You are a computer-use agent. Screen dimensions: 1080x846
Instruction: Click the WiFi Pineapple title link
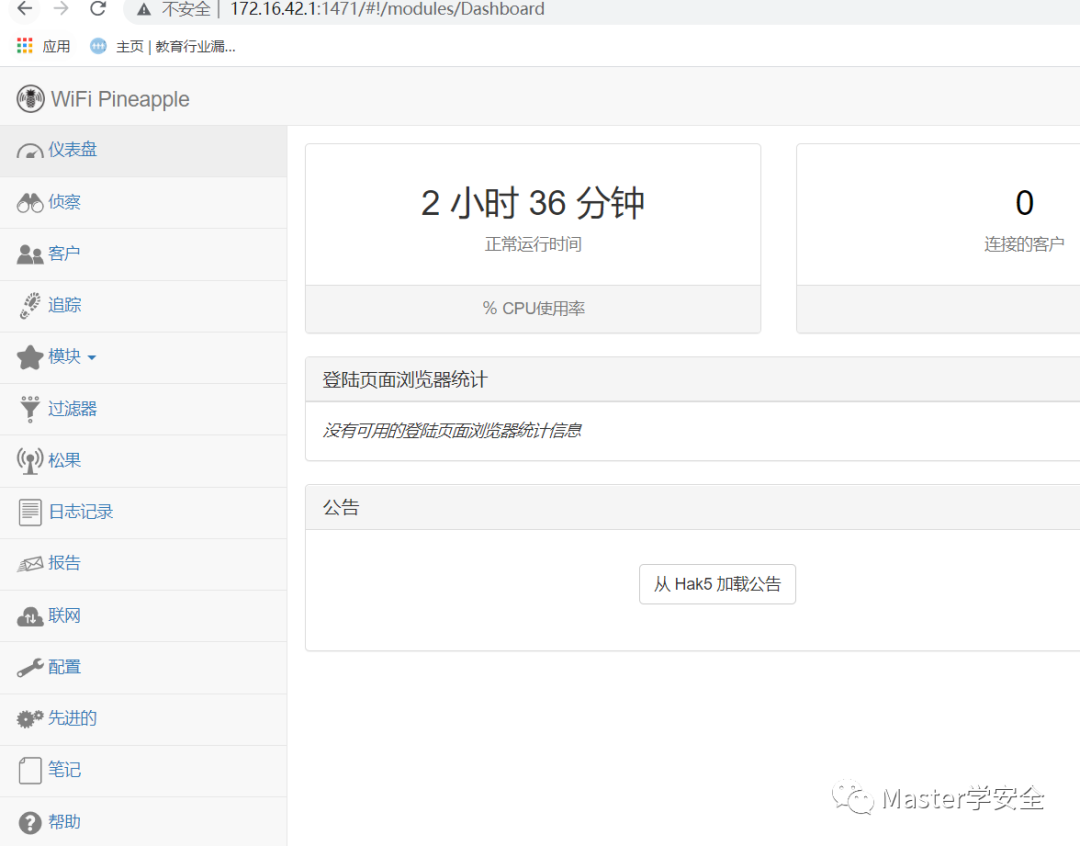click(x=120, y=99)
